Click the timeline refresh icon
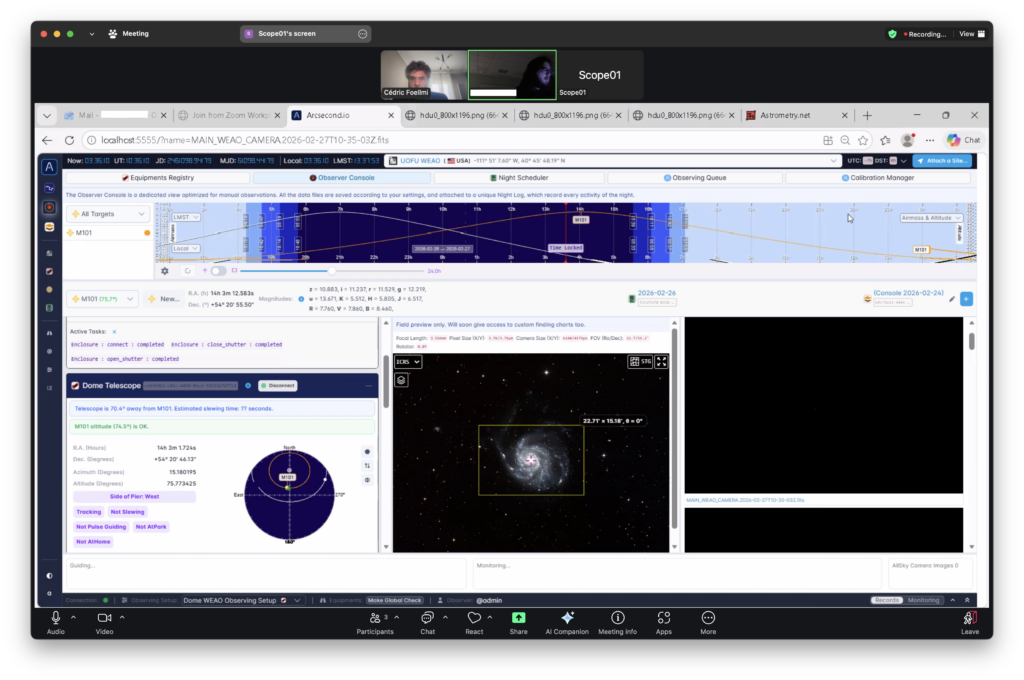The image size is (1024, 680). point(187,270)
